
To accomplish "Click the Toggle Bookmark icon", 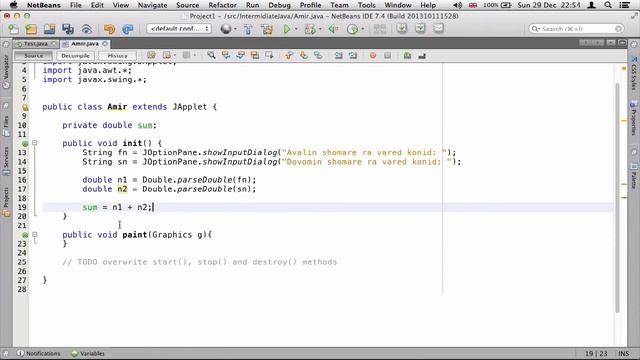I will (x=318, y=55).
